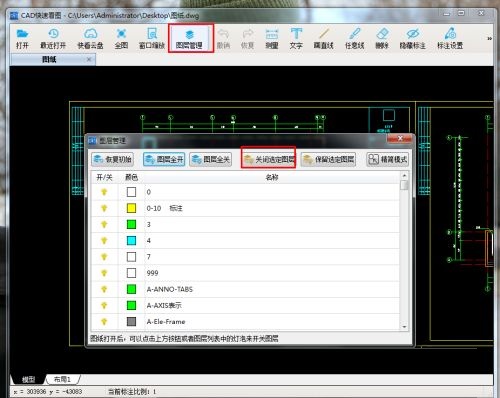The width and height of the screenshot is (500, 398).
Task: Click the layer list scrollbar down arrow
Action: pos(404,327)
